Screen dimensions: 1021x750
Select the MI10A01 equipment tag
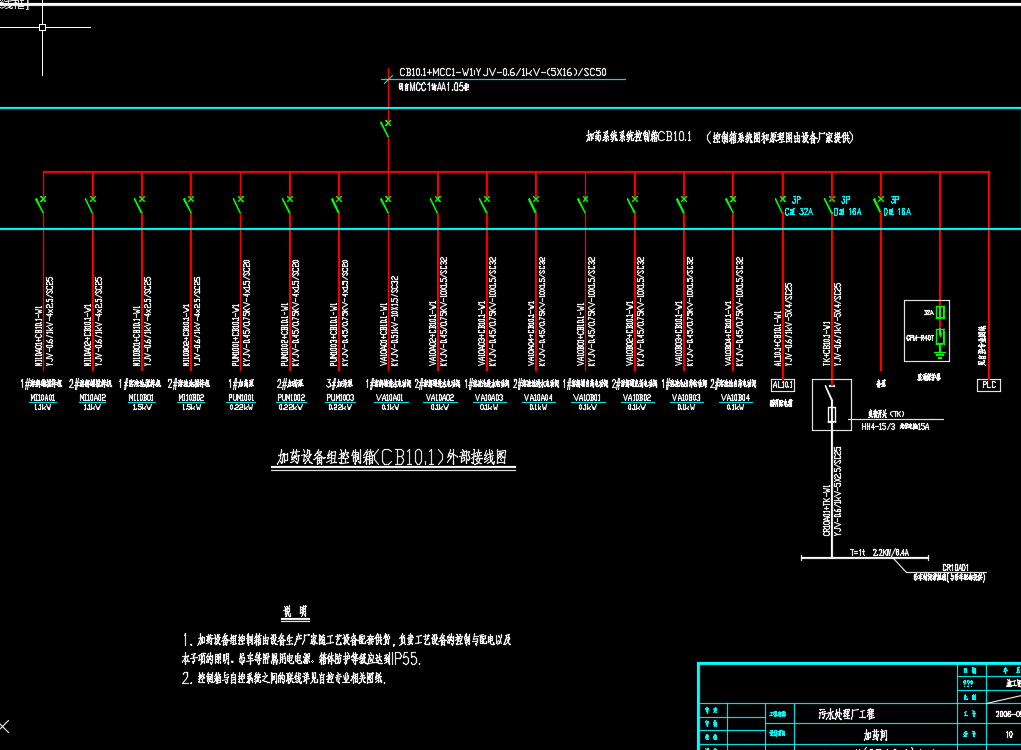(x=43, y=398)
